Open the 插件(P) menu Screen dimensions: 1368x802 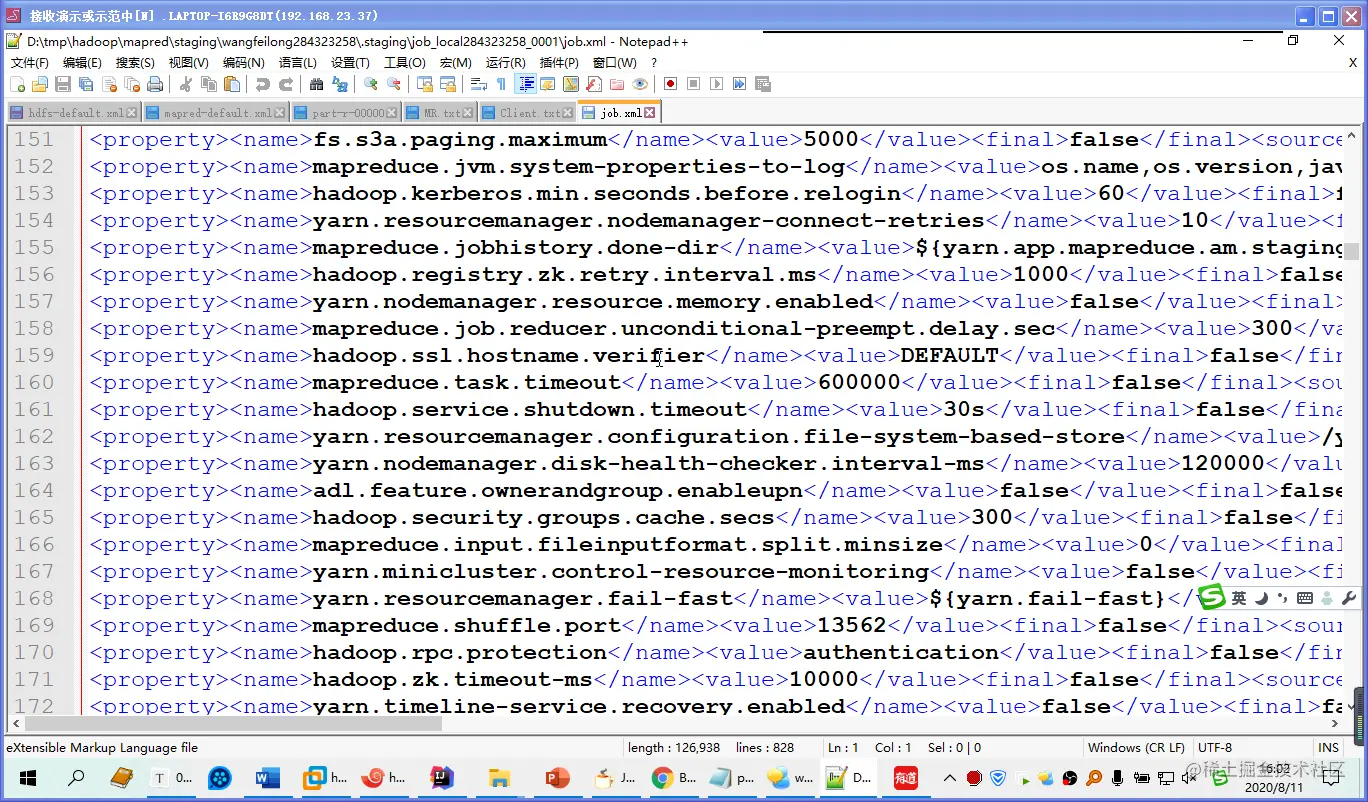point(559,63)
